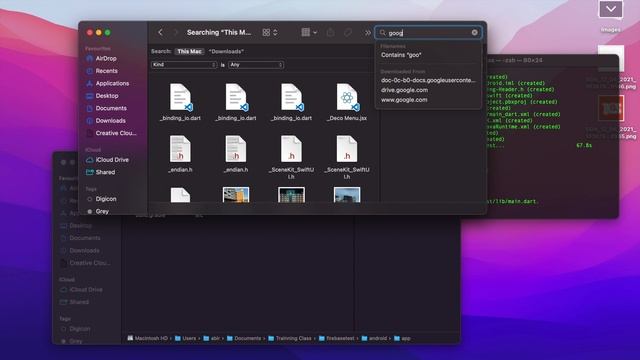
Task: Select the second _binding_io.dart file icon
Action: coord(236,97)
